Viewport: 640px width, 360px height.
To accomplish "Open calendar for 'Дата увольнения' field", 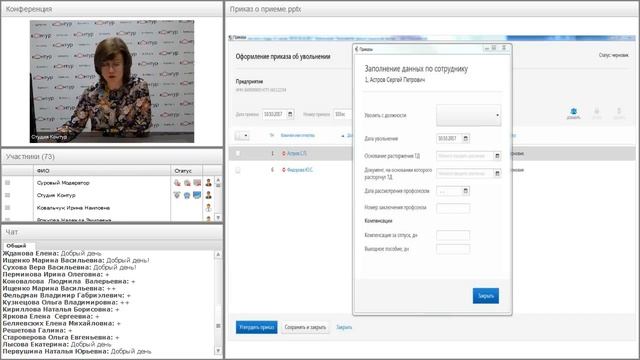I will point(465,139).
